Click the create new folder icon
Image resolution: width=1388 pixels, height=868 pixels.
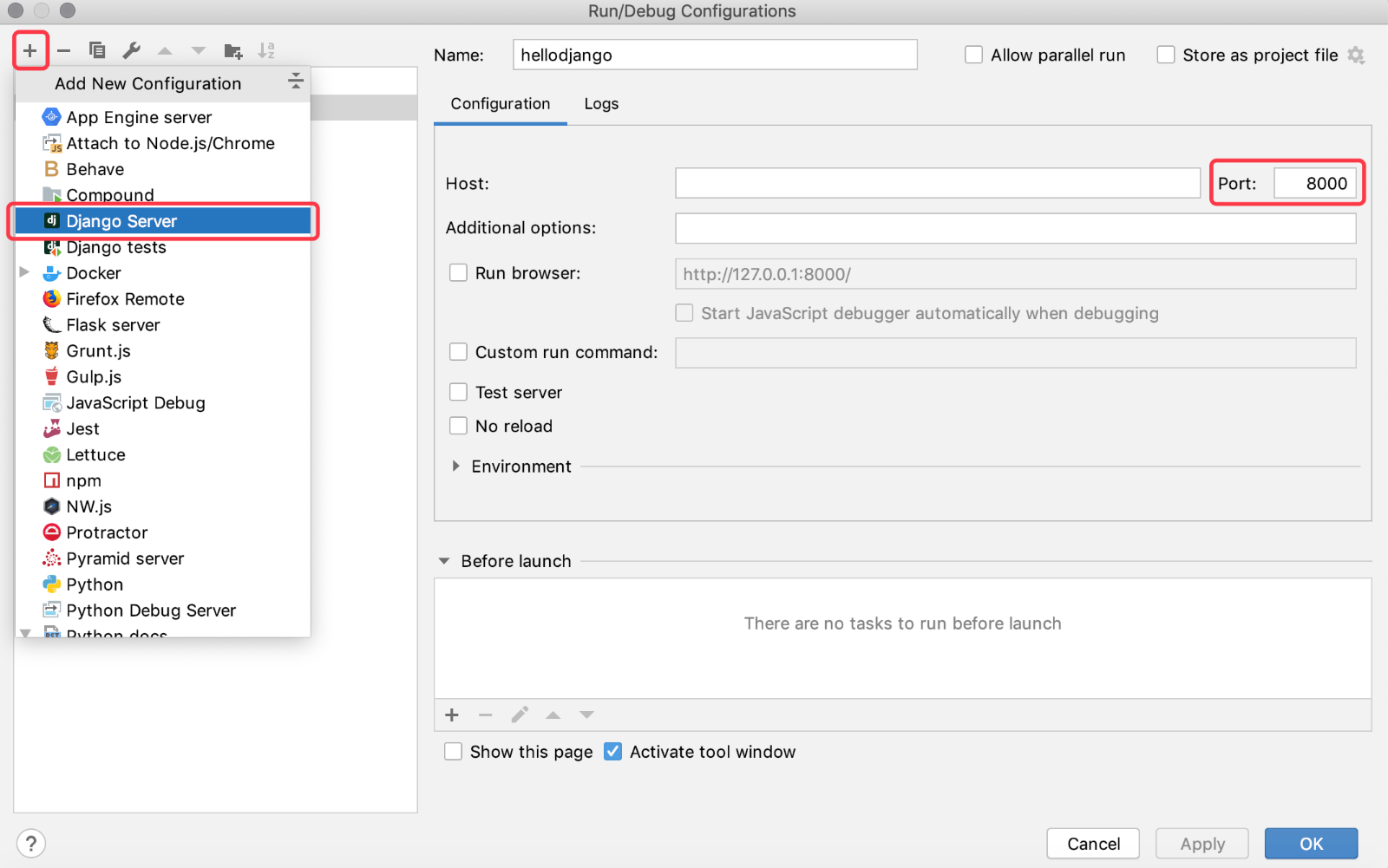(232, 51)
